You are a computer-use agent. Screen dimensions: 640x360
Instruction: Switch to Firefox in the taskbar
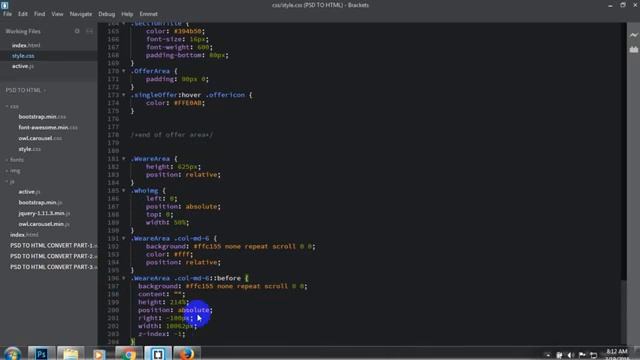(187, 353)
